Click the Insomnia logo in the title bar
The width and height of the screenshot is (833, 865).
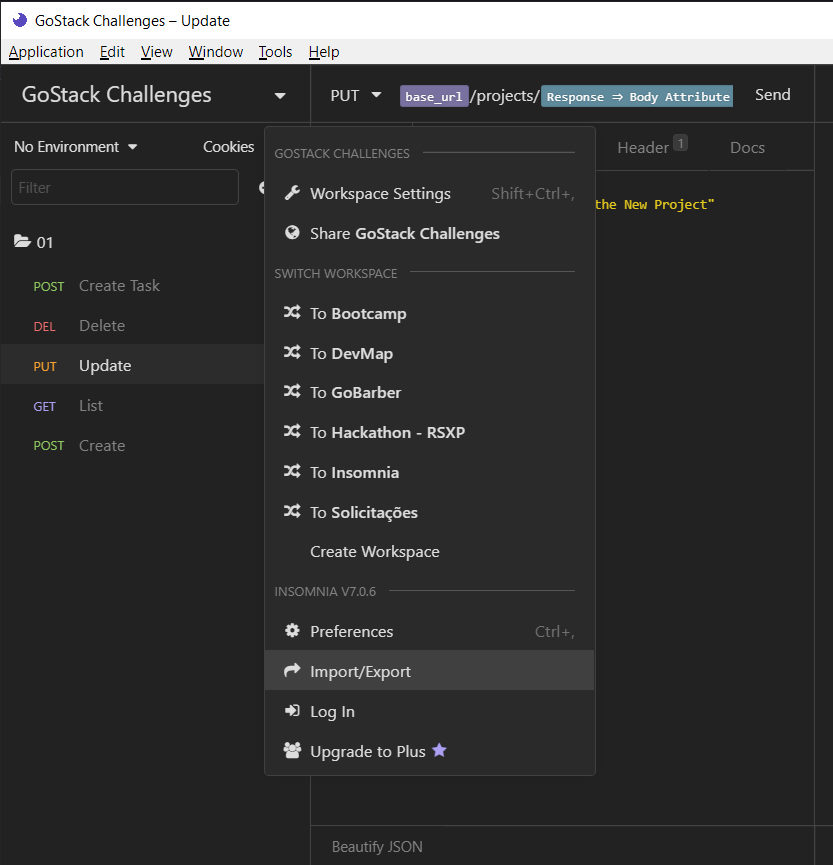click(20, 20)
